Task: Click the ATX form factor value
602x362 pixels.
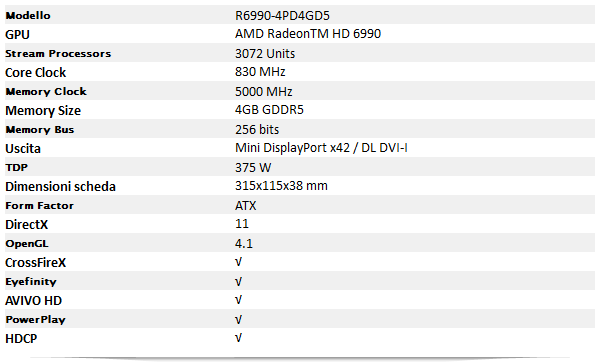Action: pos(245,205)
